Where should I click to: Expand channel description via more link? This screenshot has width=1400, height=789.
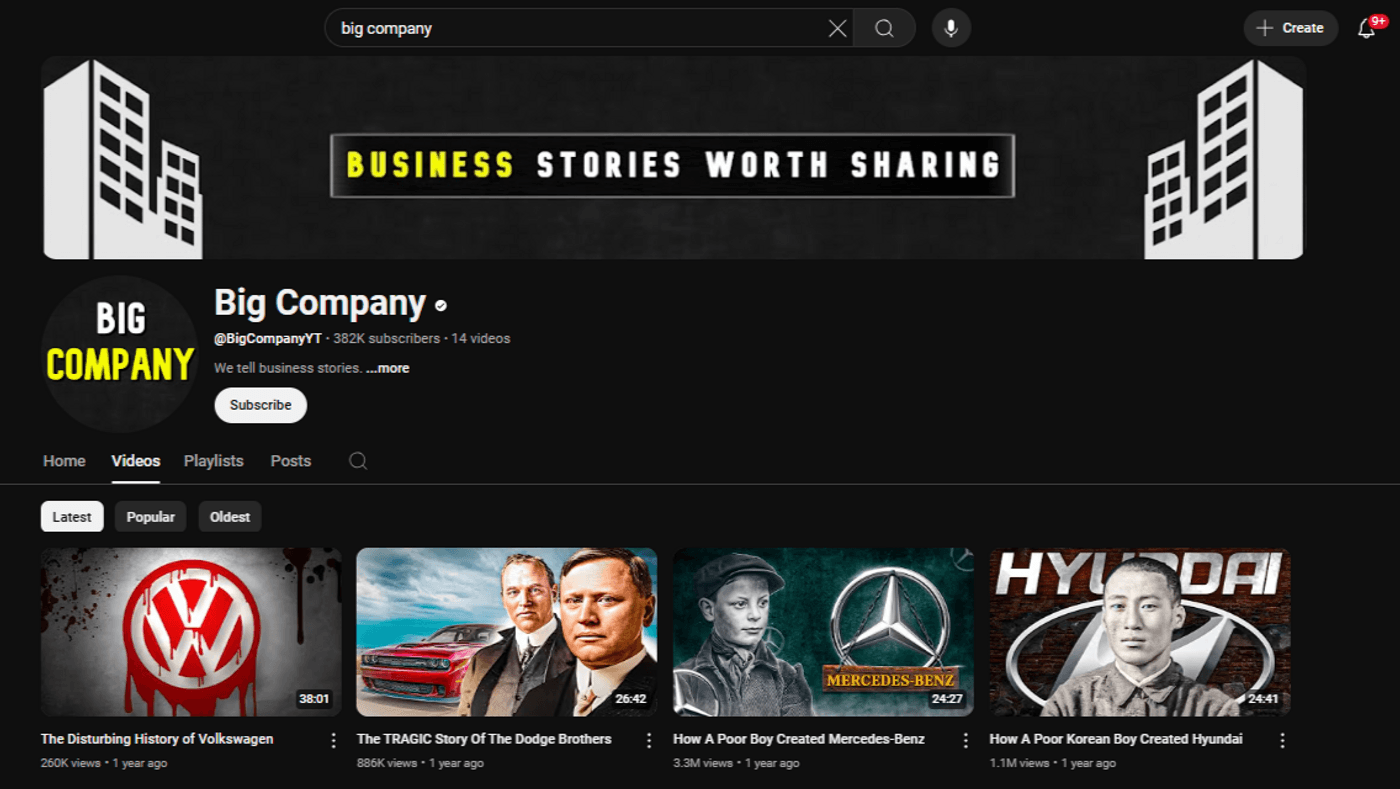point(388,368)
